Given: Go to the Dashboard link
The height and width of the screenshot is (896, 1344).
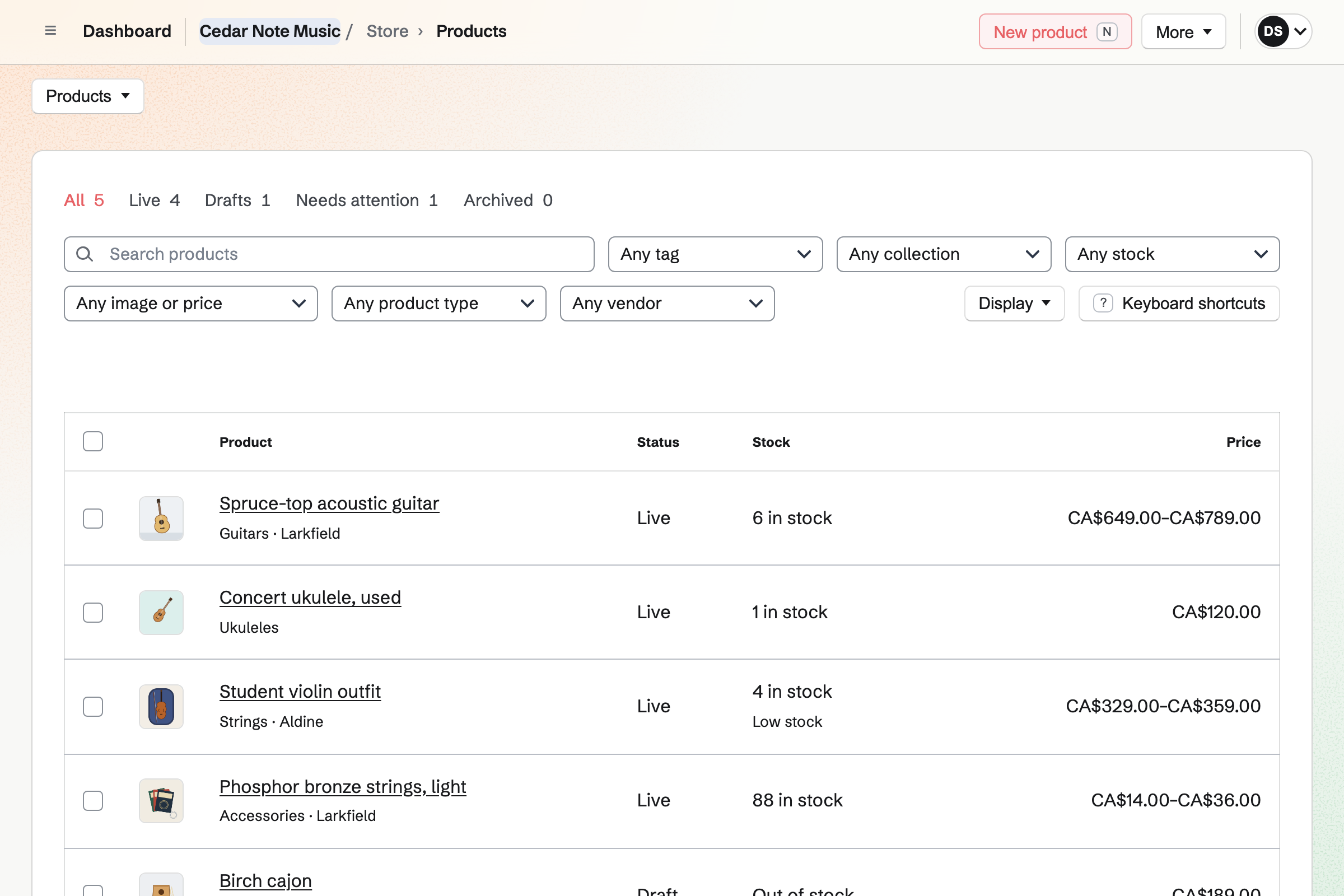Looking at the screenshot, I should coord(127,31).
